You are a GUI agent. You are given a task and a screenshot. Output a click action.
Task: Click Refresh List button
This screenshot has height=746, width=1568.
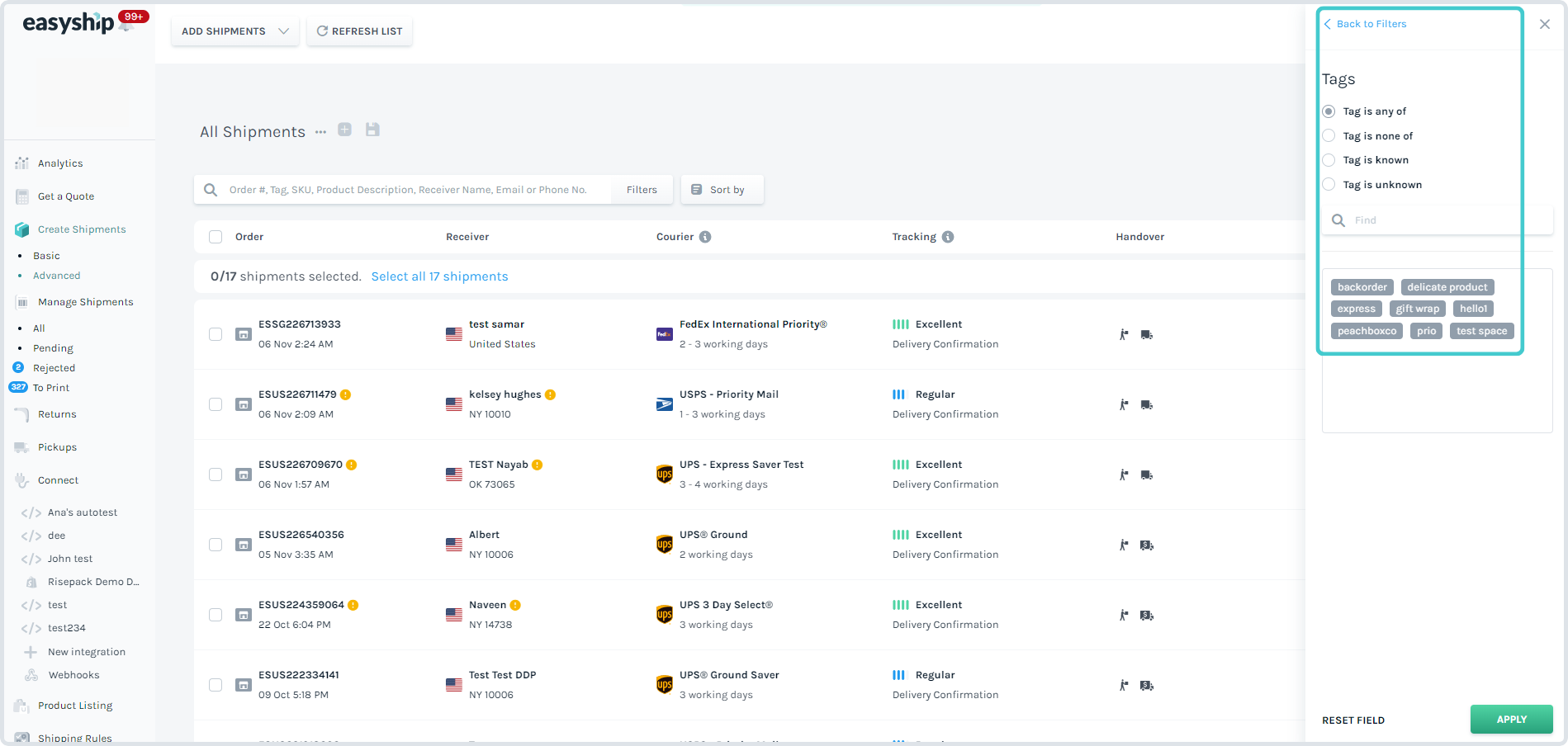point(359,31)
